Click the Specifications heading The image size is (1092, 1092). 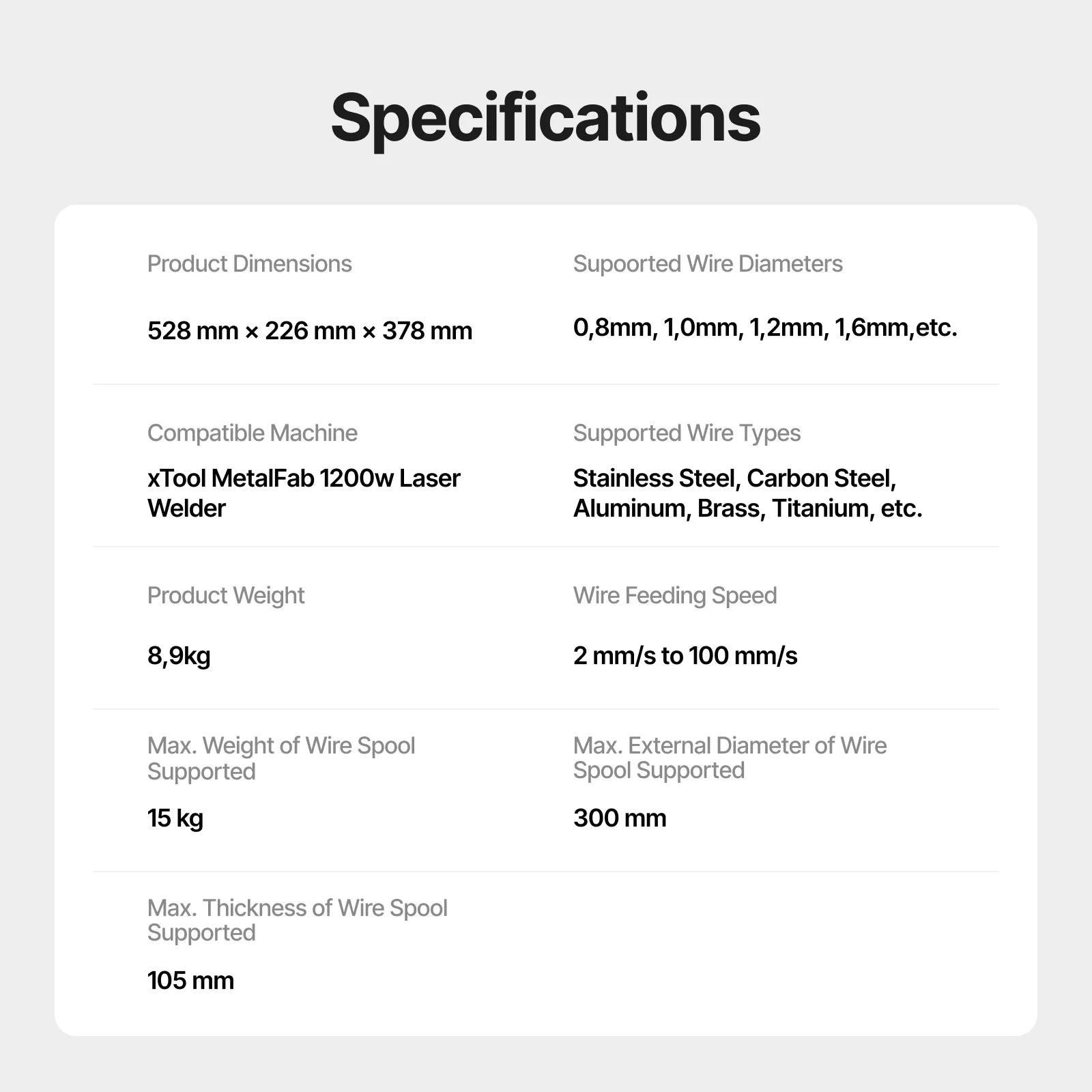(545, 120)
